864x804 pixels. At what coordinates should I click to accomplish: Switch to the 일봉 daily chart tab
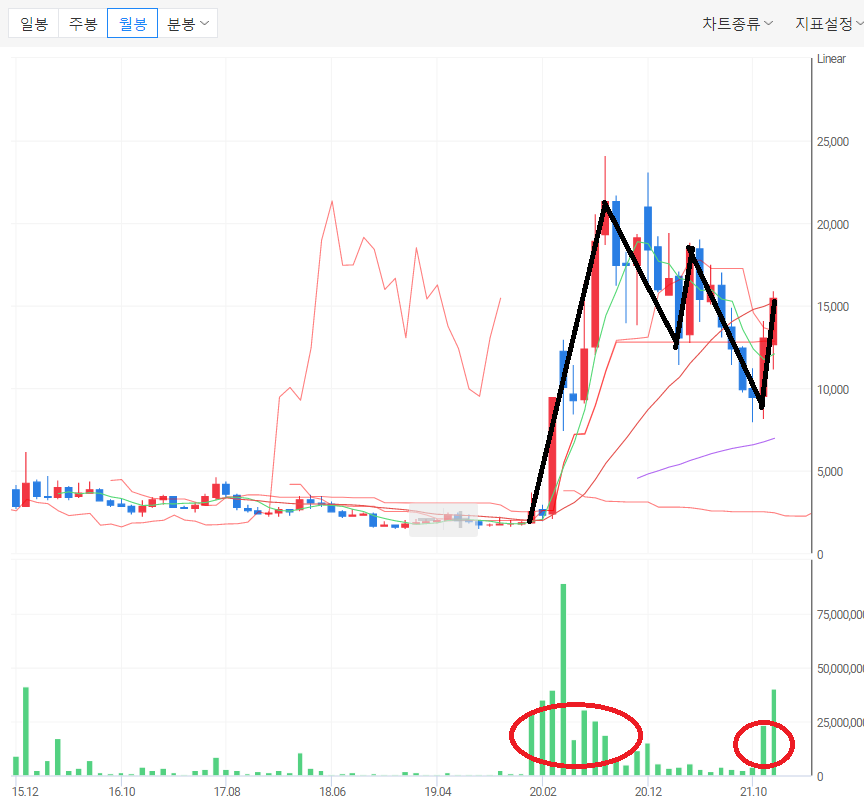pyautogui.click(x=34, y=24)
